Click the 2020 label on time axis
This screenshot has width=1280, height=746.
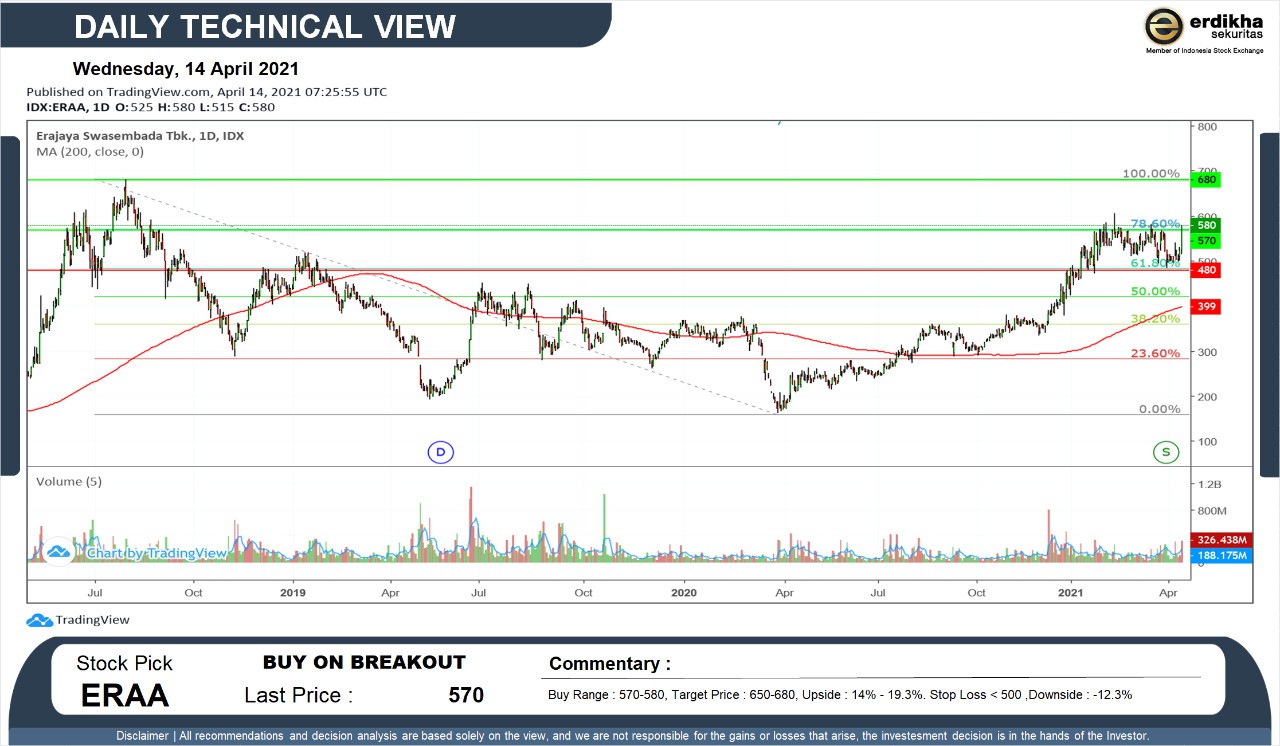click(x=684, y=592)
